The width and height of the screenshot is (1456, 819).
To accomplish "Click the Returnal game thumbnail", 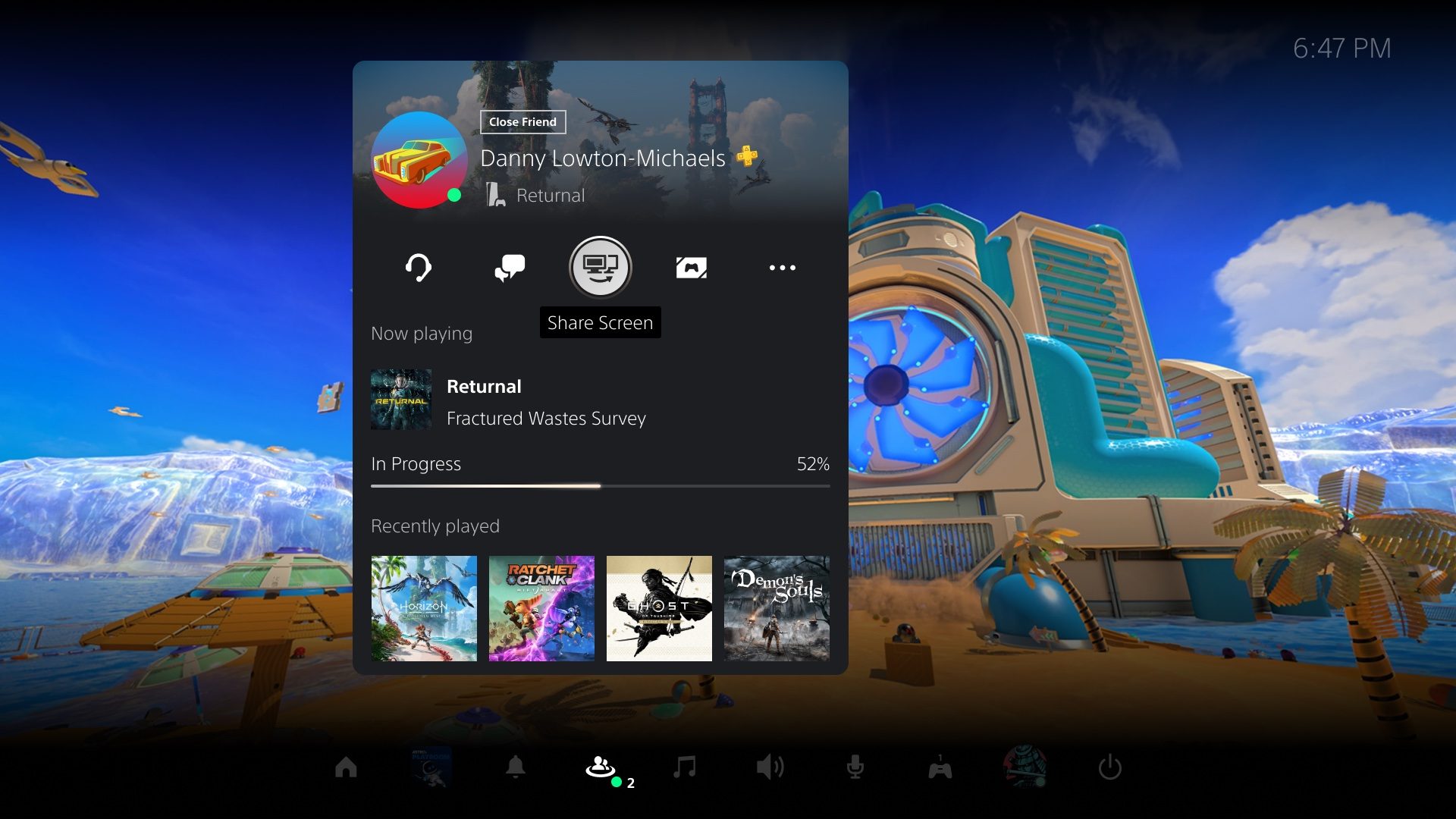I will (x=400, y=399).
